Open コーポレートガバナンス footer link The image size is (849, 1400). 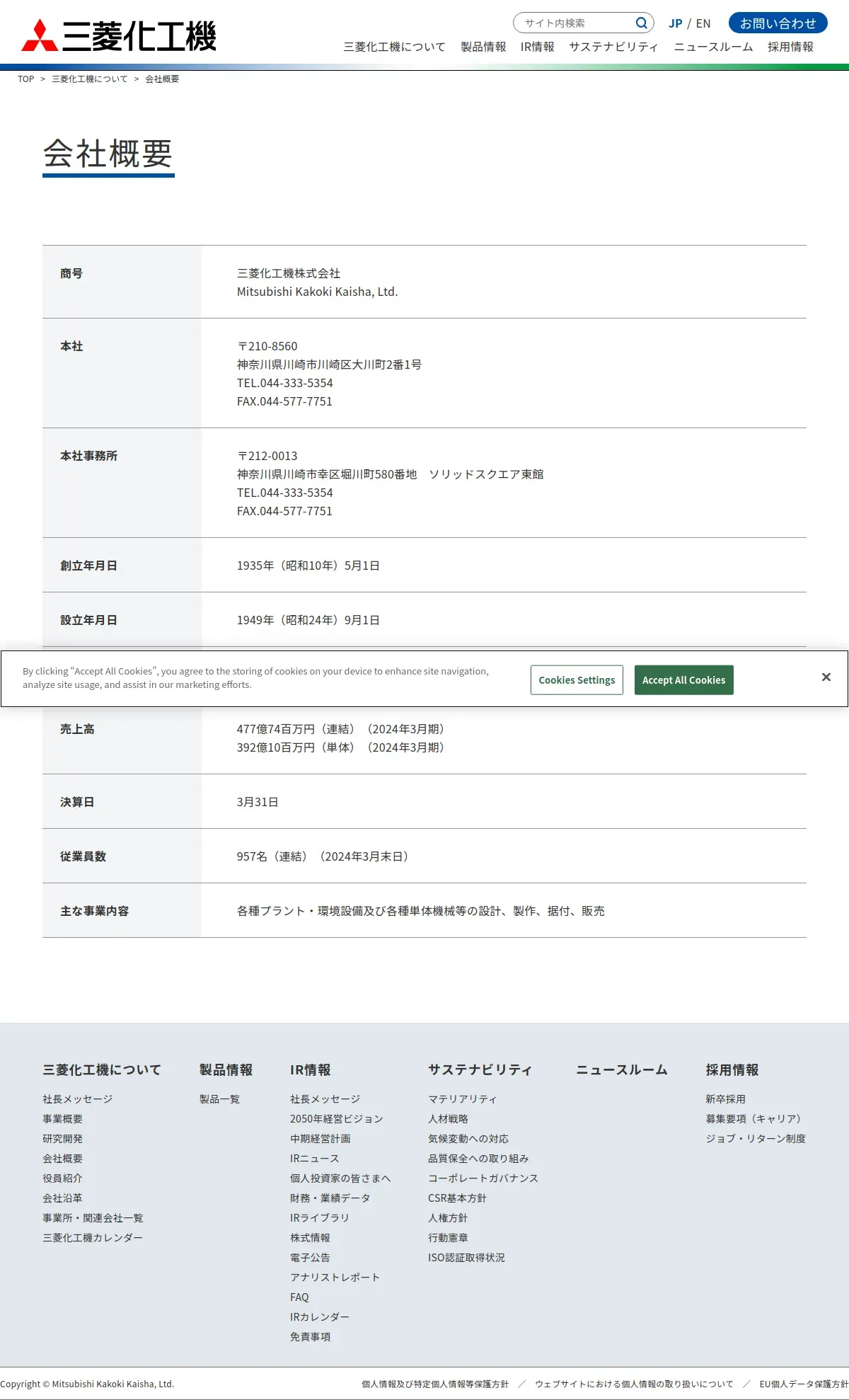pos(483,1178)
